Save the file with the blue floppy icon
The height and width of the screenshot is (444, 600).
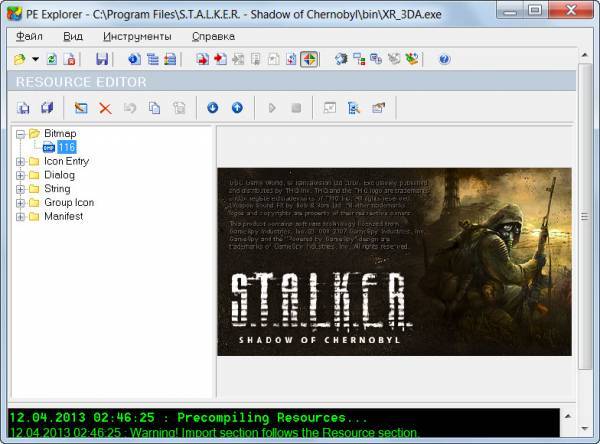[x=102, y=59]
